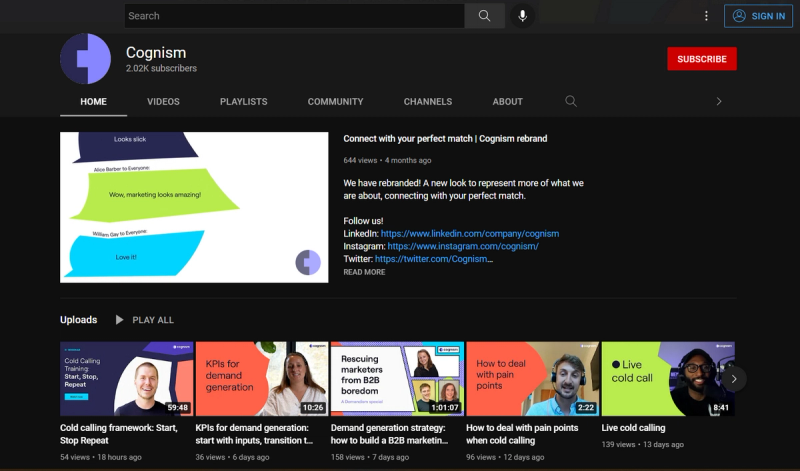Open Cold Calling Training video thumbnail

tap(127, 379)
